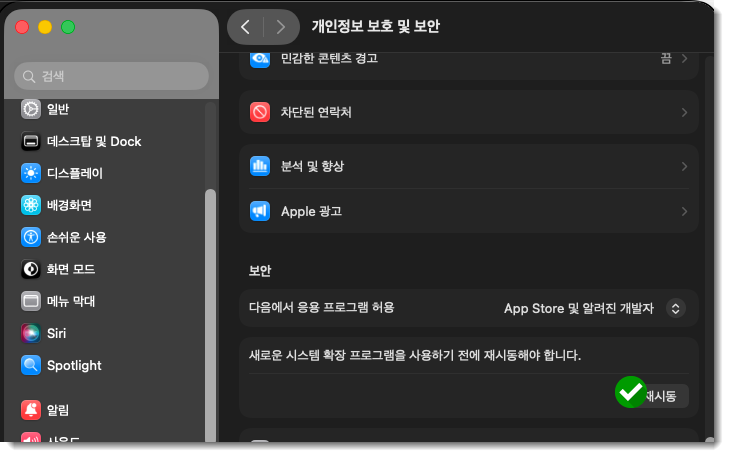Go back with the left arrow button

click(x=245, y=27)
